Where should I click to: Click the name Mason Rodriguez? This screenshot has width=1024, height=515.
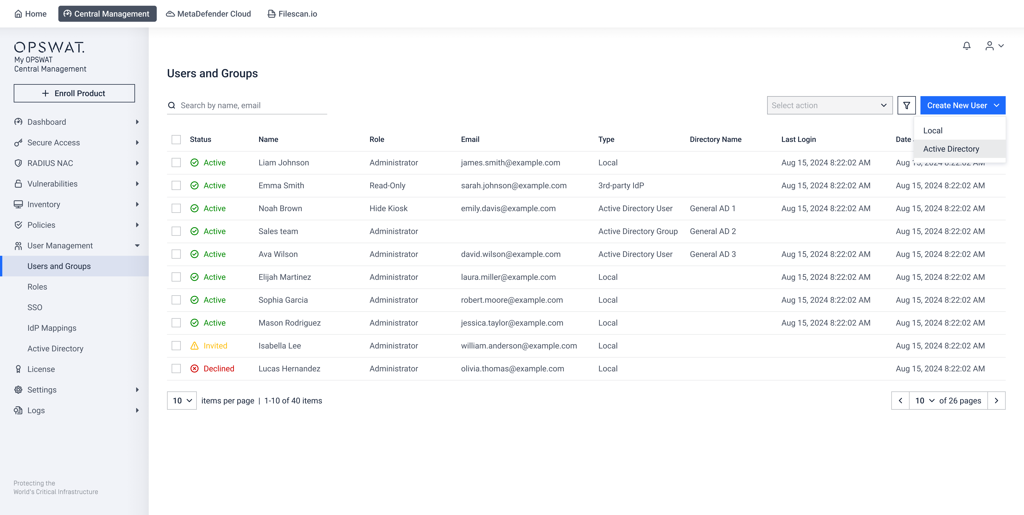point(289,323)
